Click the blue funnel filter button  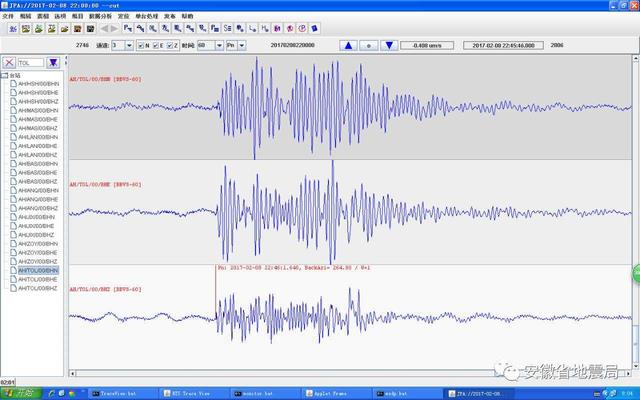pos(53,63)
